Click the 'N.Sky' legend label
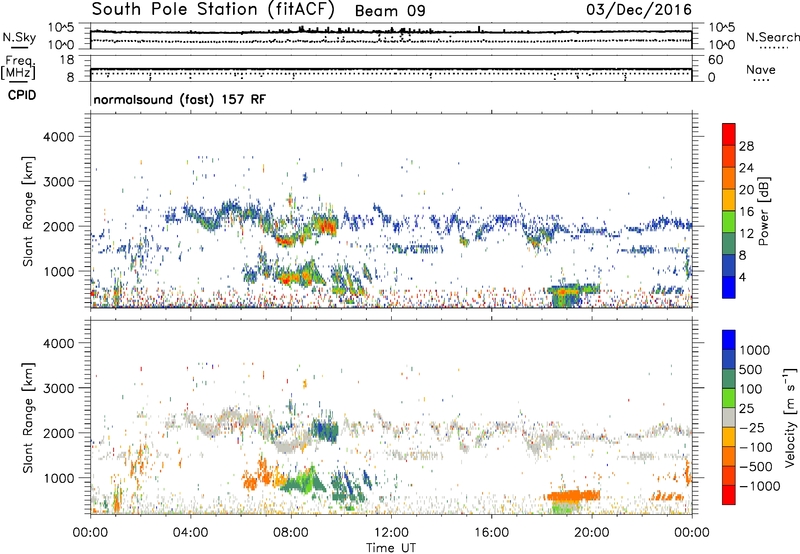 tap(19, 37)
